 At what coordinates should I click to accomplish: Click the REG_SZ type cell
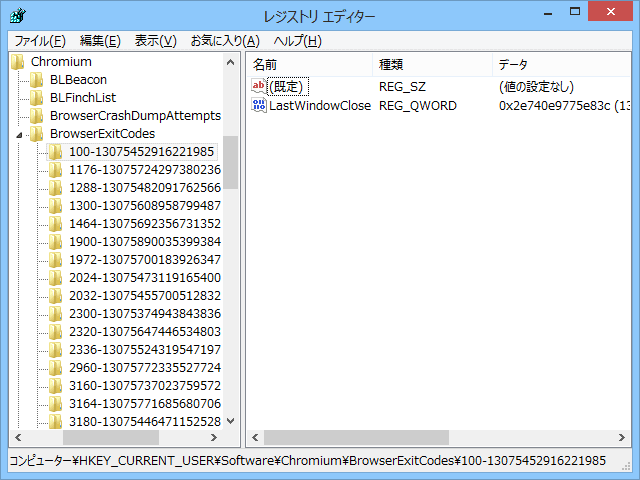click(x=402, y=87)
